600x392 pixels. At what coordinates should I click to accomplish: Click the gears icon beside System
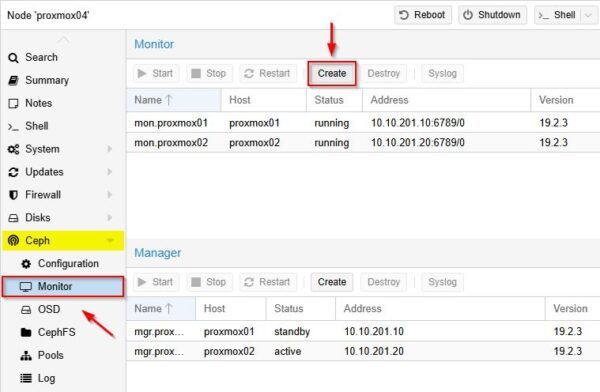[13, 149]
